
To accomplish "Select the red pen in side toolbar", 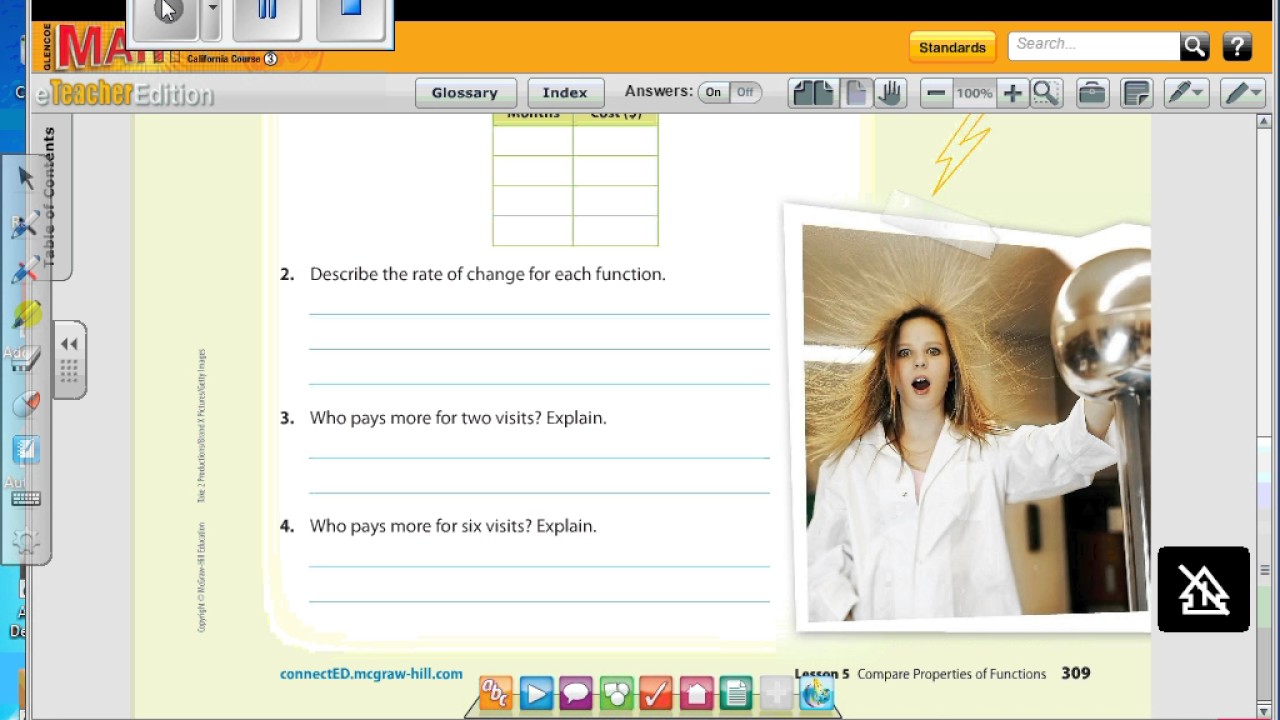I will coord(26,269).
